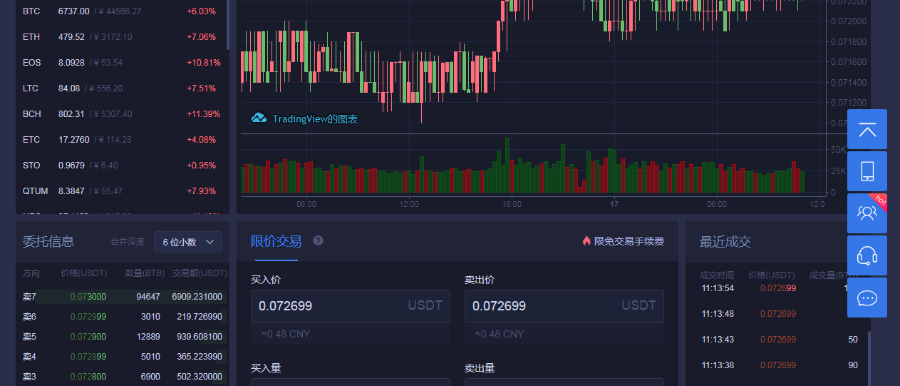This screenshot has height=386, width=900.
Task: Open the hot community group icon
Action: click(867, 213)
